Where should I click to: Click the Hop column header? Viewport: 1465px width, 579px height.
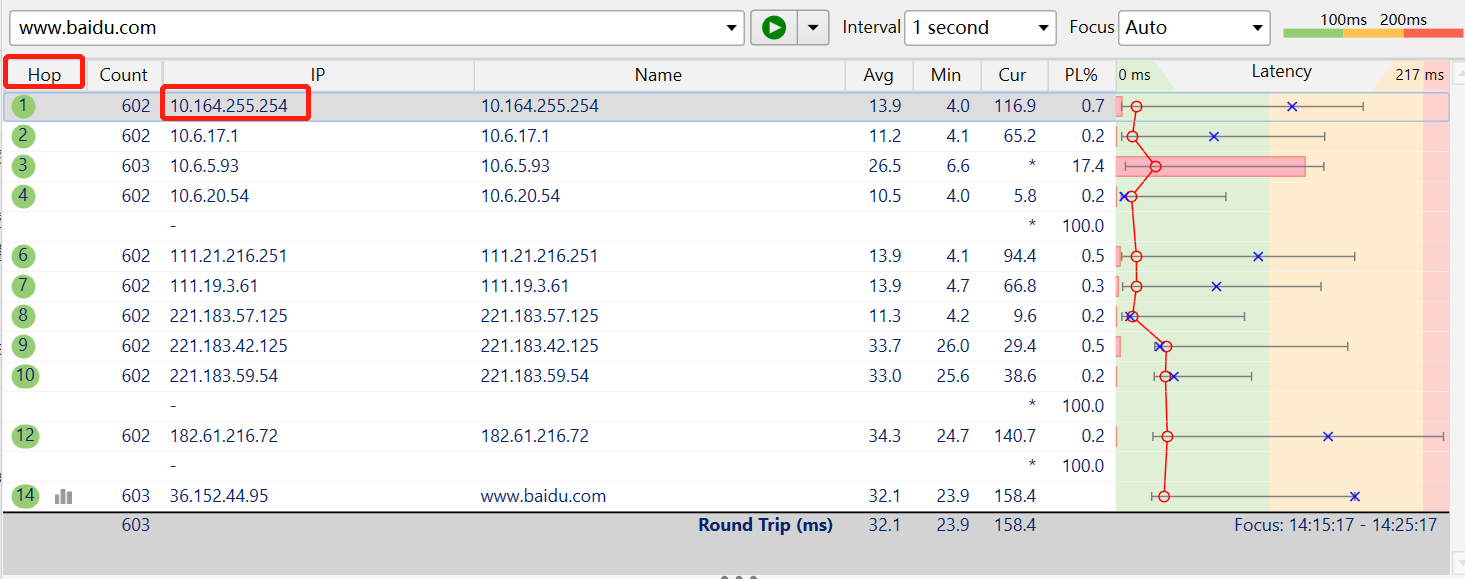click(44, 74)
